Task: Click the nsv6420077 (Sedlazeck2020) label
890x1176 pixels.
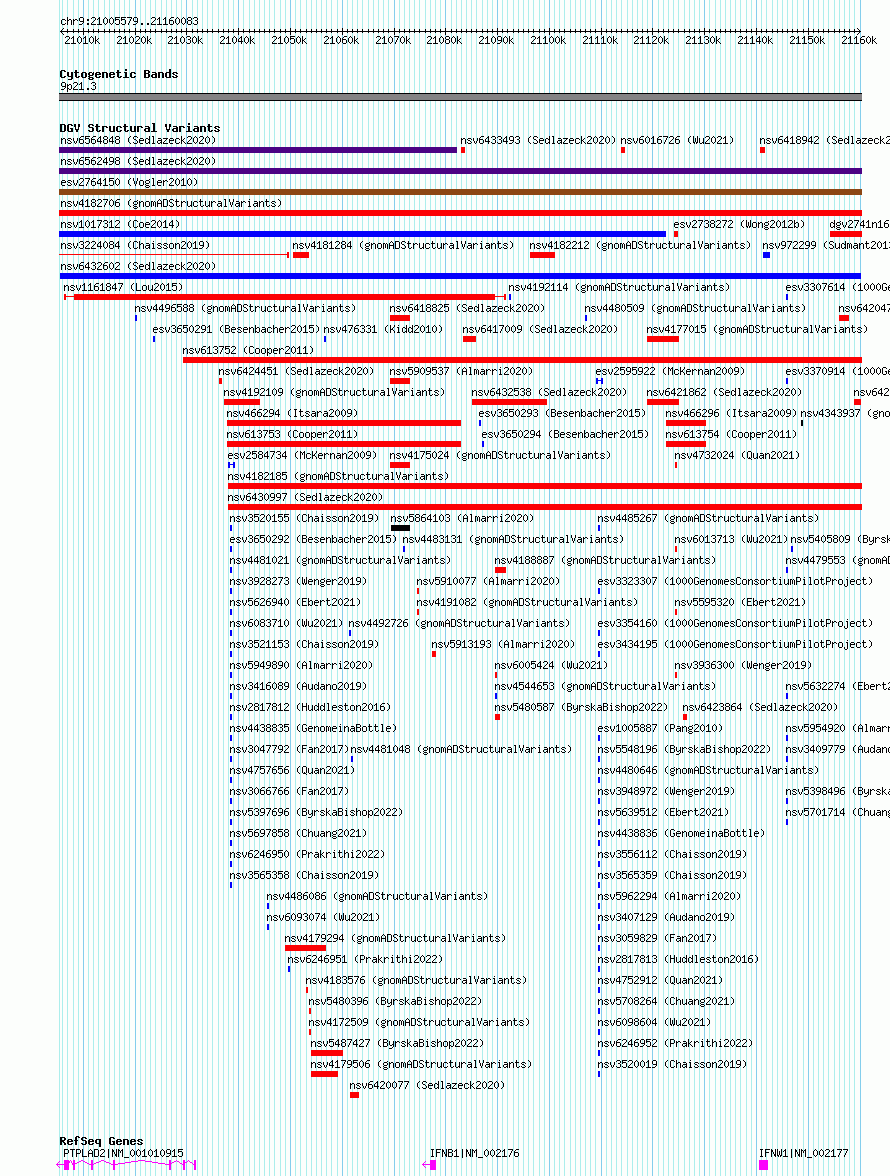Action: pos(427,1085)
